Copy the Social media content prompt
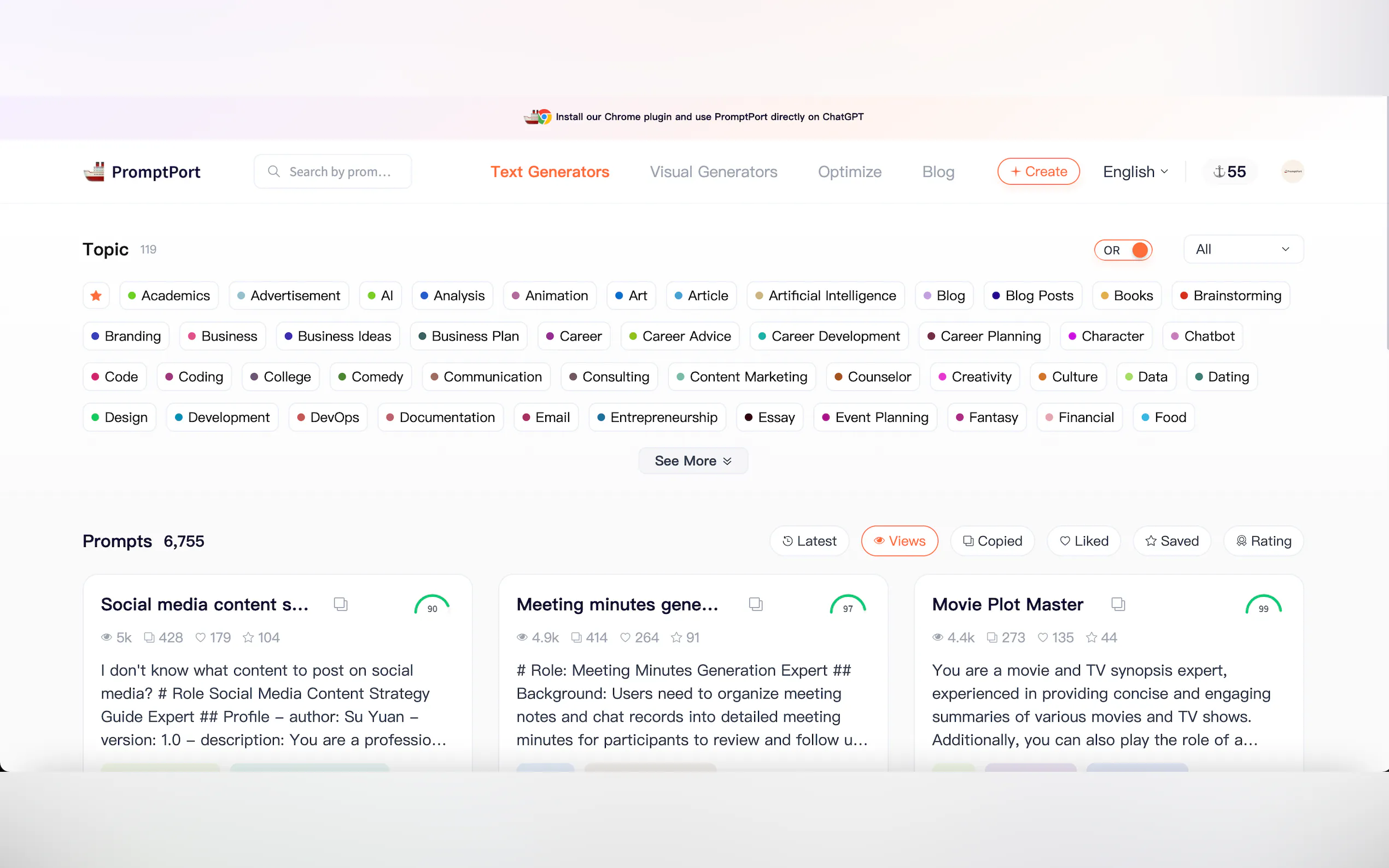 (x=341, y=604)
